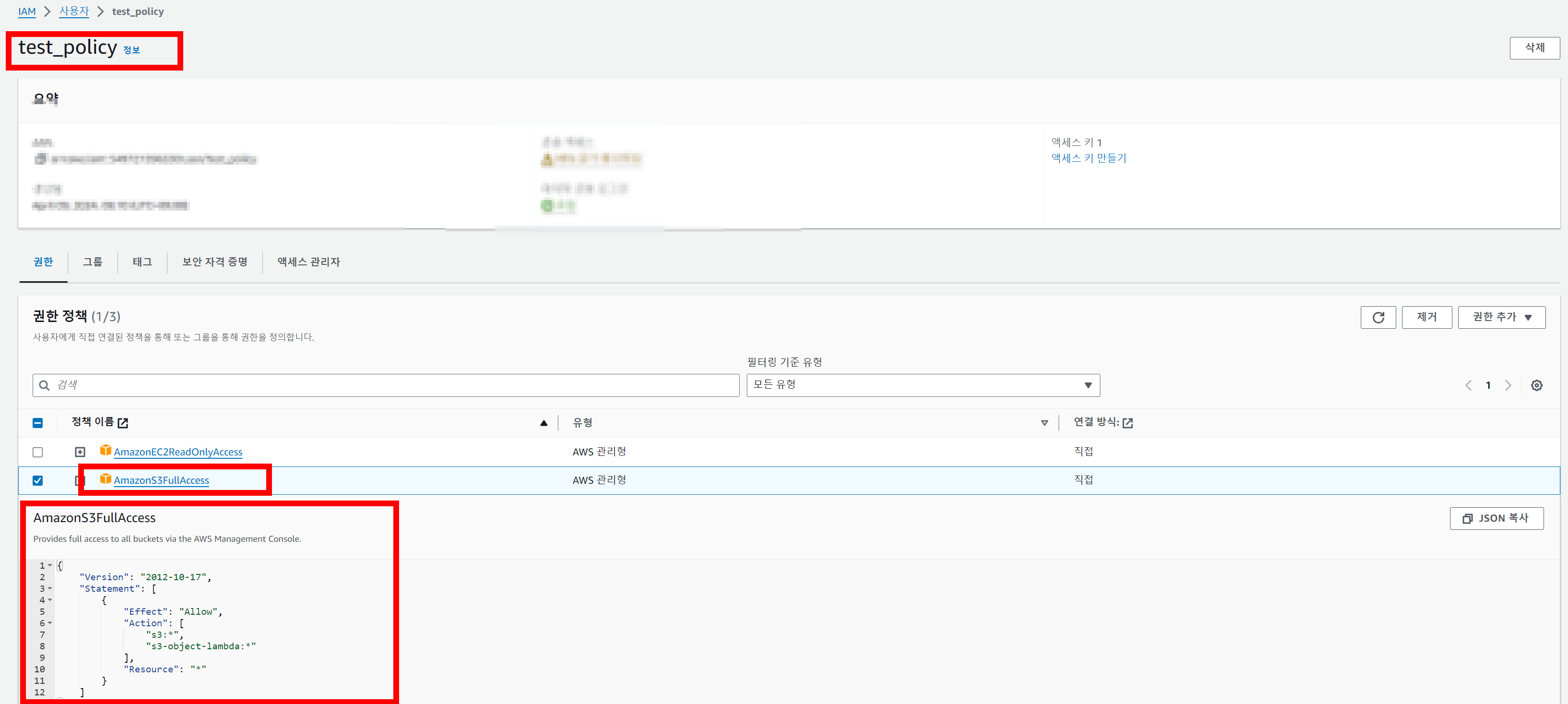Image resolution: width=1568 pixels, height=704 pixels.
Task: Click the orange box icon for AmazonEC2ReadOnlyAccess
Action: [x=106, y=451]
